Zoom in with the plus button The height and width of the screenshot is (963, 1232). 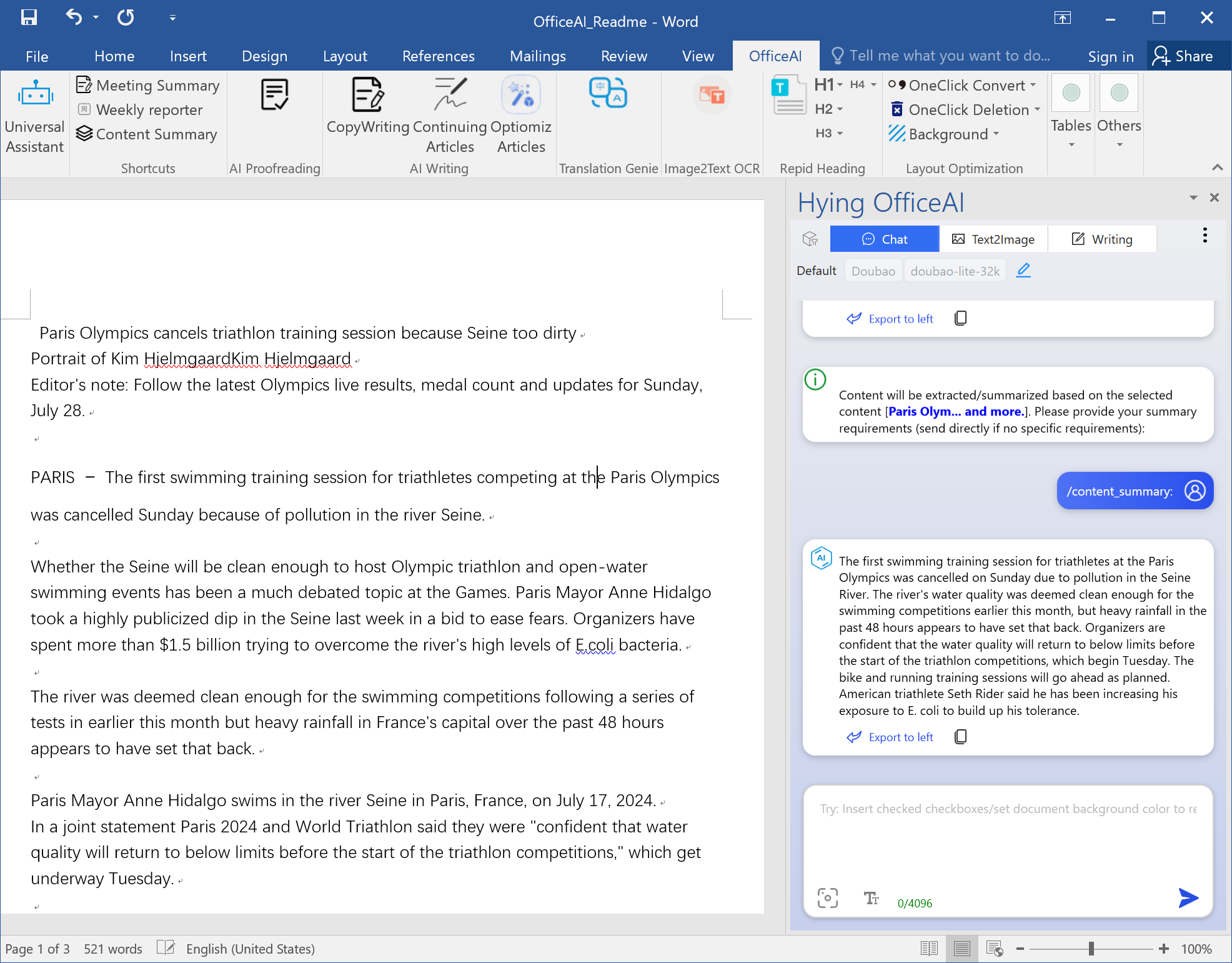1164,949
